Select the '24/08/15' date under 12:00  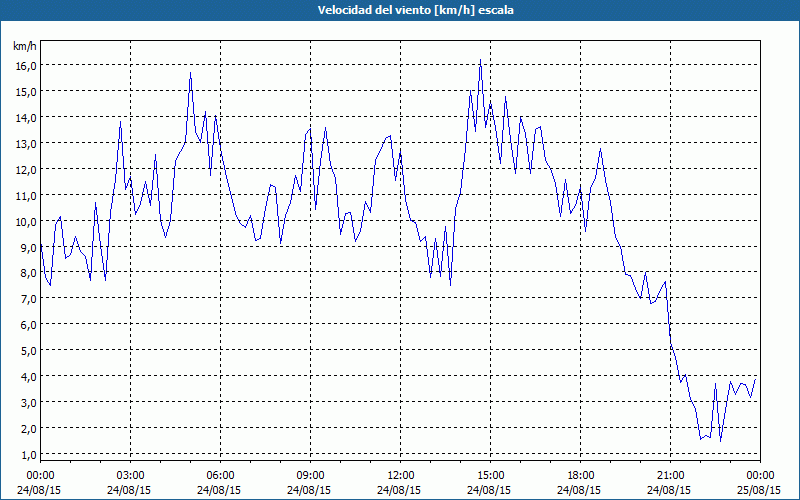pyautogui.click(x=399, y=490)
